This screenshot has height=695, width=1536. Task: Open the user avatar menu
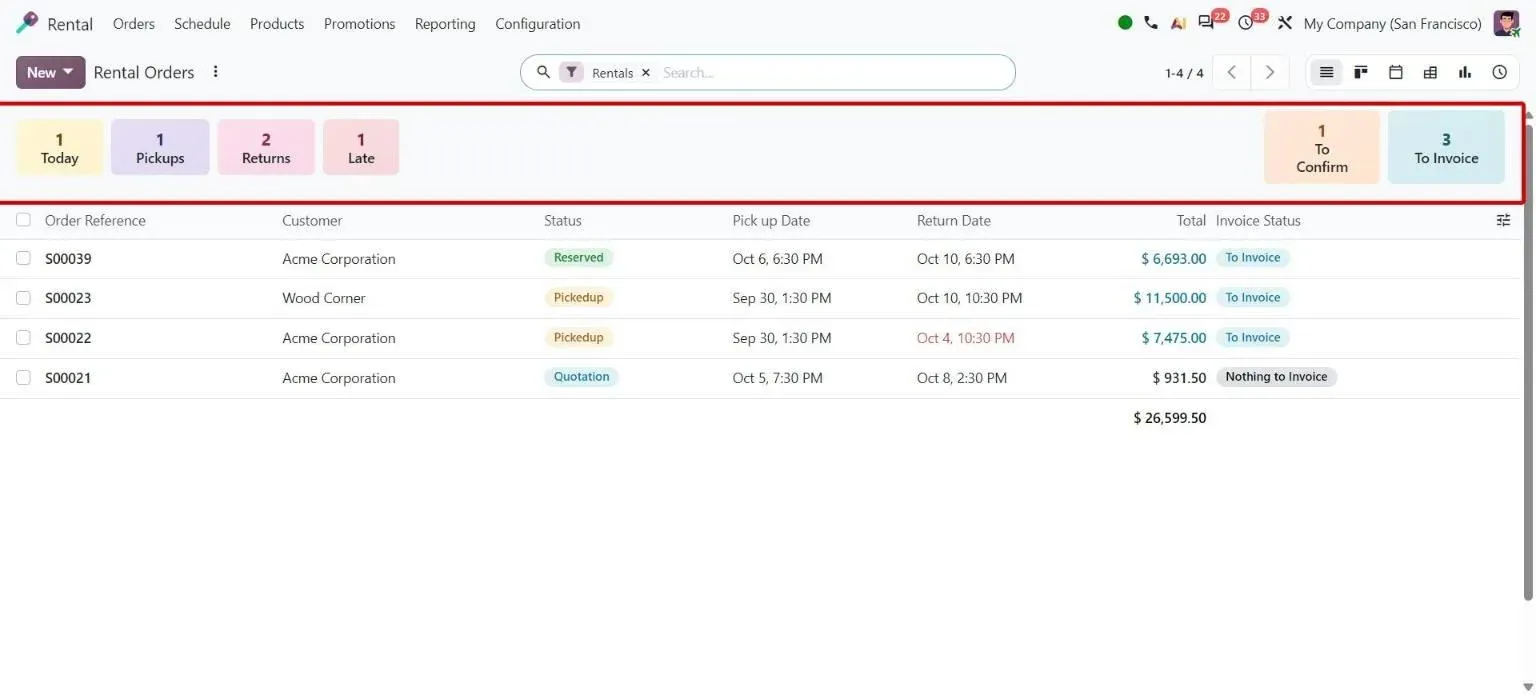[x=1506, y=23]
